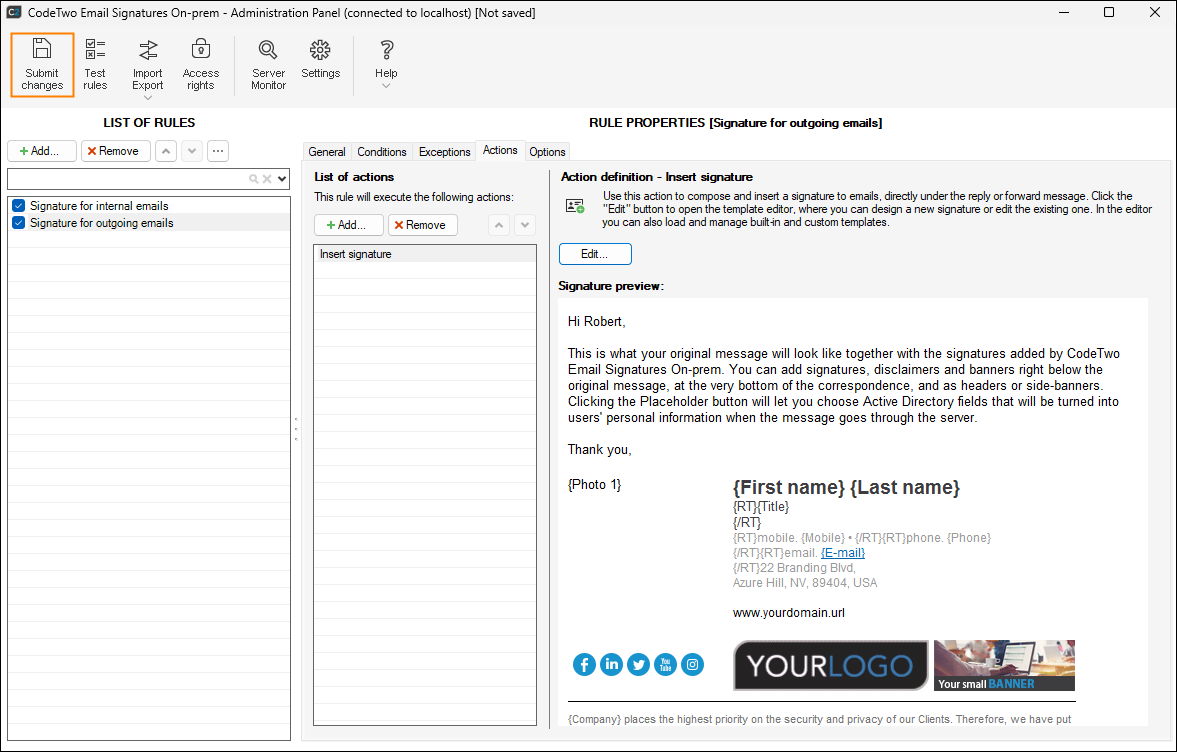Image resolution: width=1177 pixels, height=752 pixels.
Task: Click the Edit... button for the signature
Action: (595, 254)
